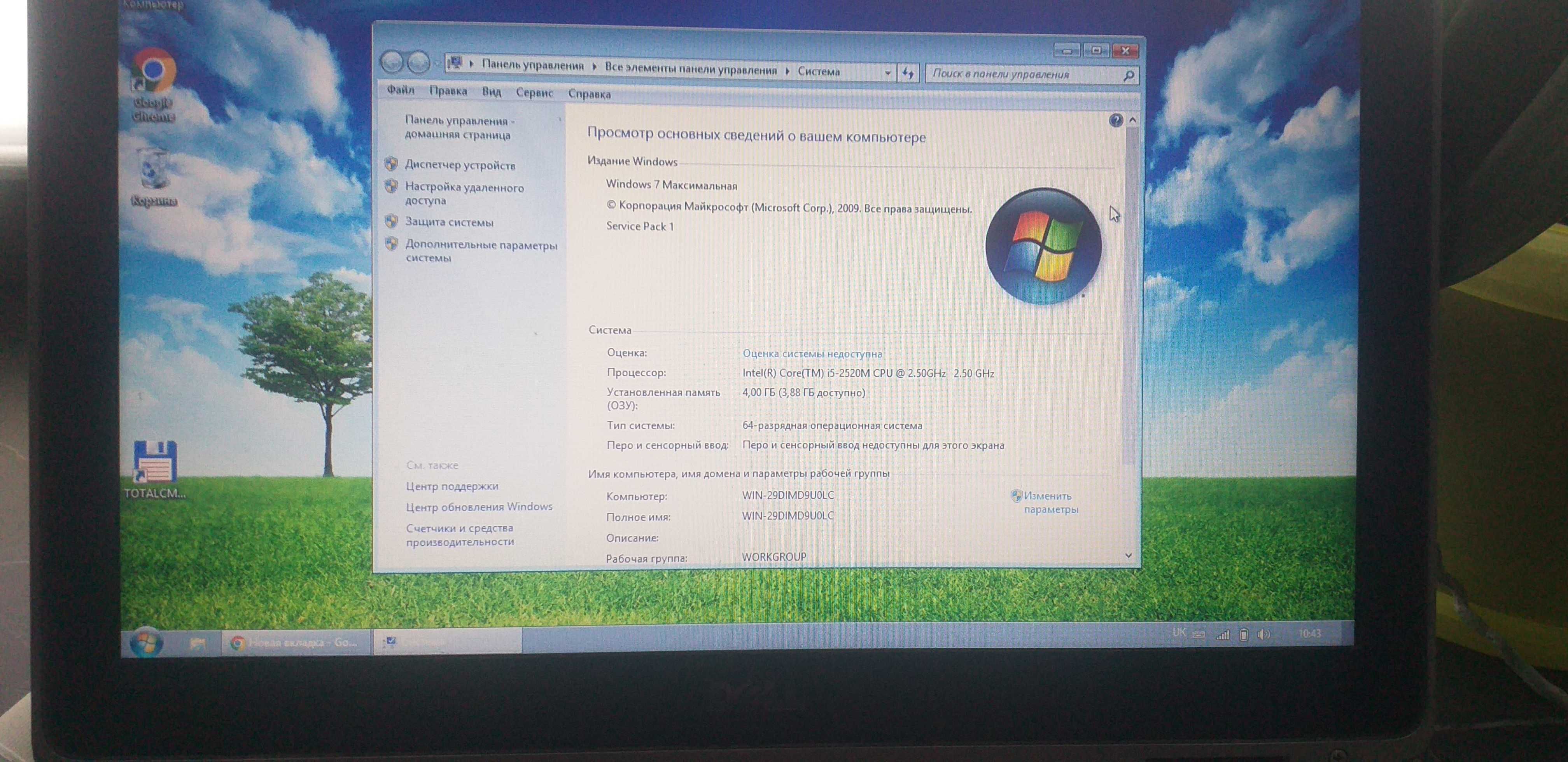The image size is (1568, 762).
Task: Open the battery tray icon
Action: [x=1244, y=635]
